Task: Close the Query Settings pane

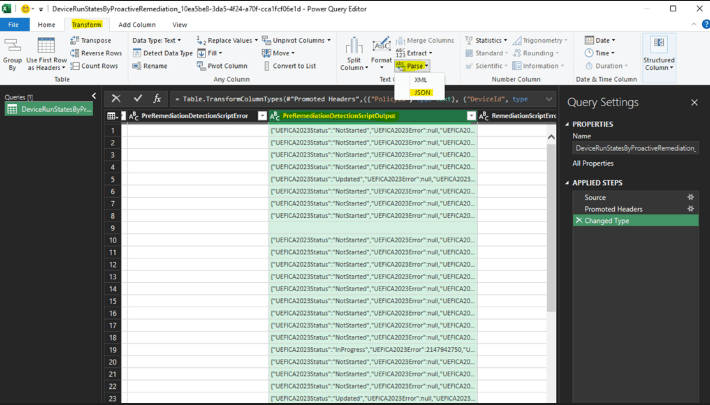Action: pos(694,103)
